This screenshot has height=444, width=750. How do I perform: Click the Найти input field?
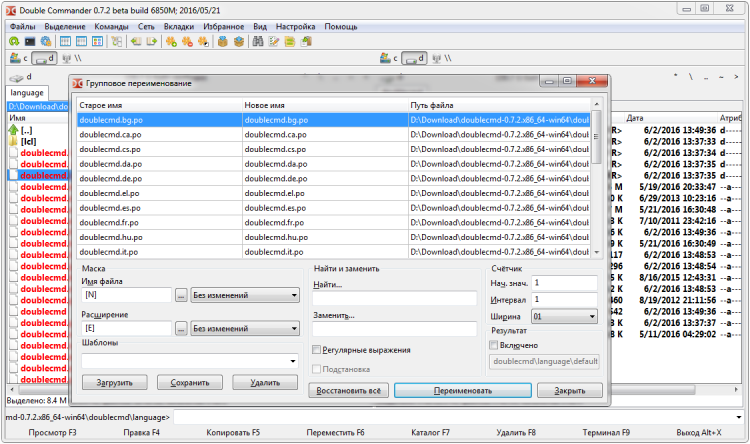[x=395, y=298]
